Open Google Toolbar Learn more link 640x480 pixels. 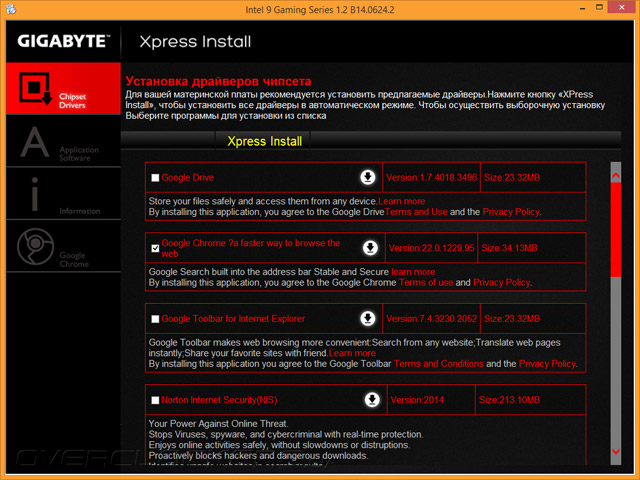(352, 353)
